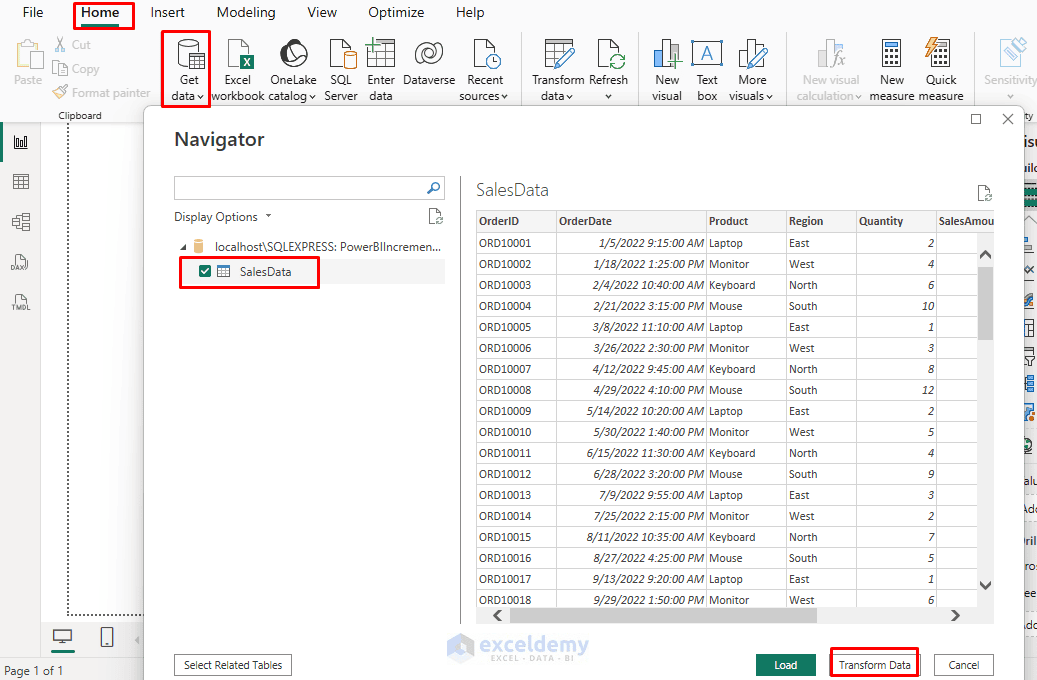This screenshot has width=1037, height=680.
Task: Click the horizontal scrollbar in preview
Action: pyautogui.click(x=663, y=615)
